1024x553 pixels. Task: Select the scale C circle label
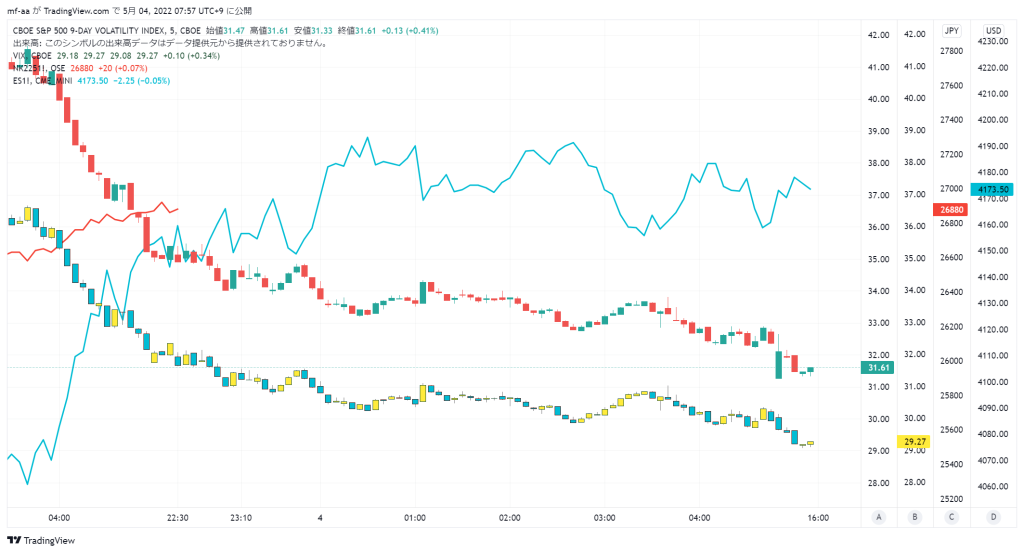pyautogui.click(x=951, y=517)
